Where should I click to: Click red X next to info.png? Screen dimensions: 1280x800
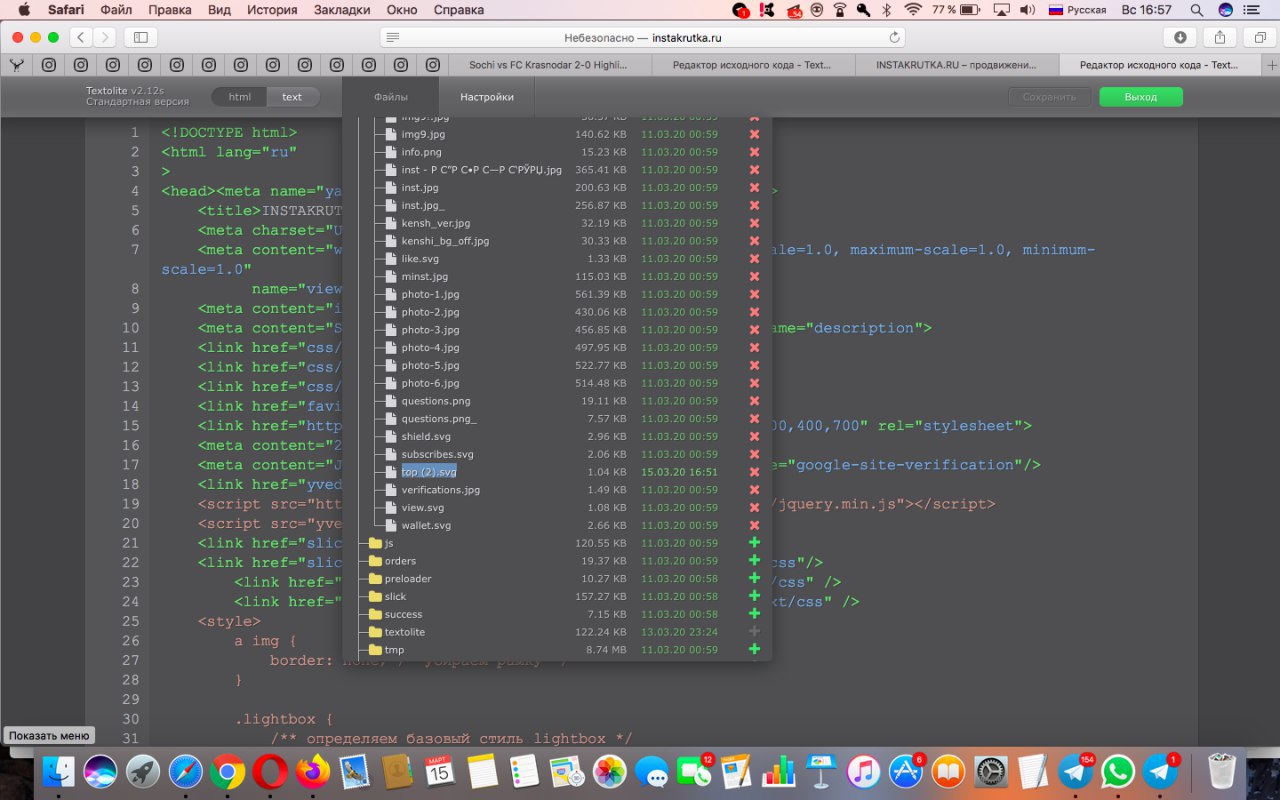click(x=754, y=152)
